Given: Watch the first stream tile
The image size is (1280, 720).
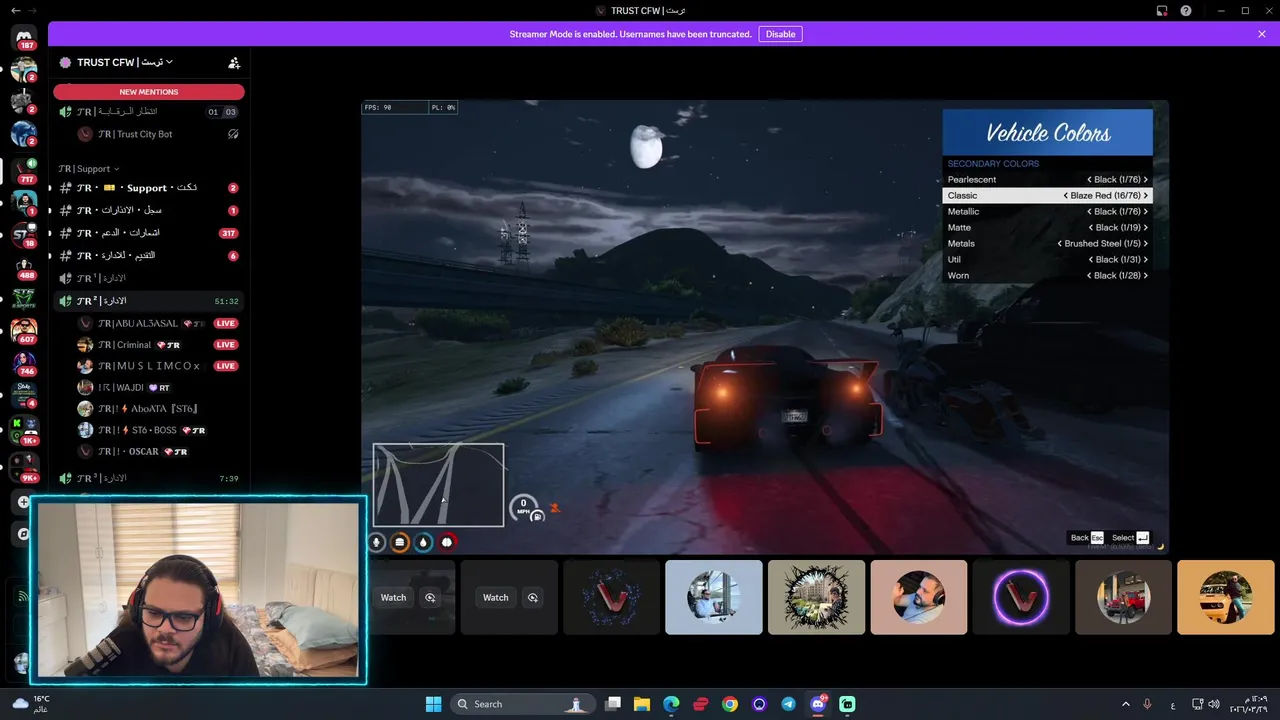Looking at the screenshot, I should 394,597.
